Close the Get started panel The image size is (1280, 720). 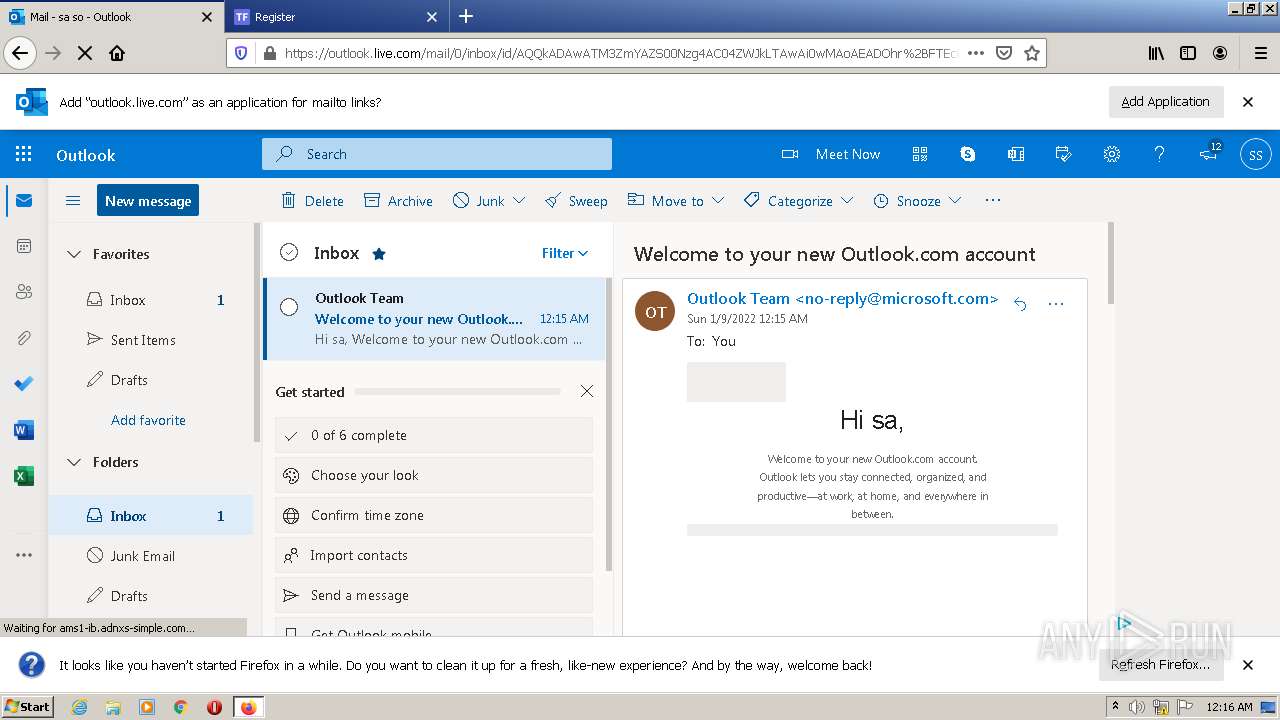click(587, 391)
